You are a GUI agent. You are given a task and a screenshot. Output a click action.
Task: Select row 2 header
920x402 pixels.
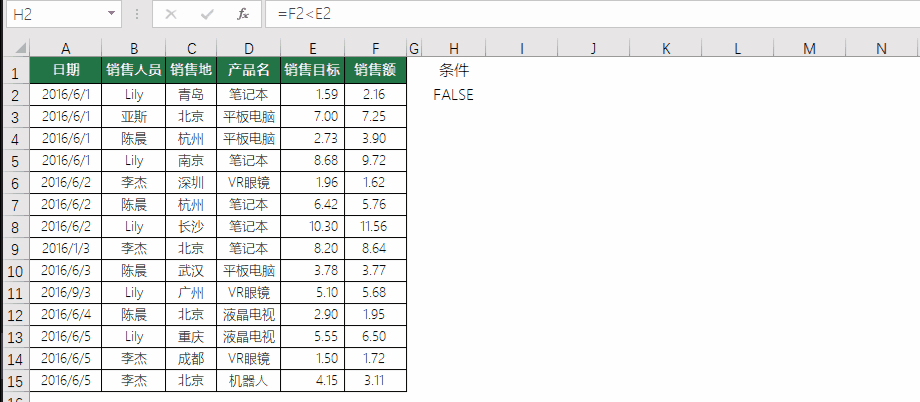pos(16,94)
